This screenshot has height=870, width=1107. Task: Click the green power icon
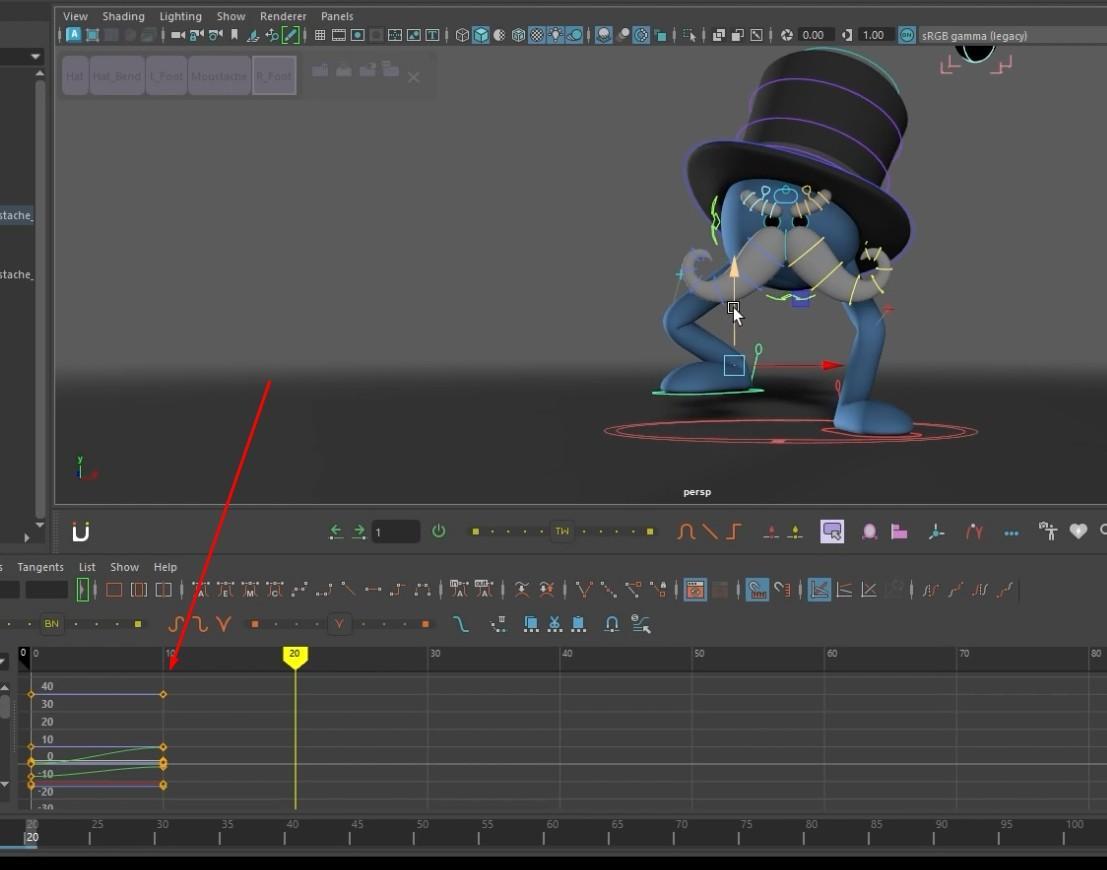tap(438, 531)
